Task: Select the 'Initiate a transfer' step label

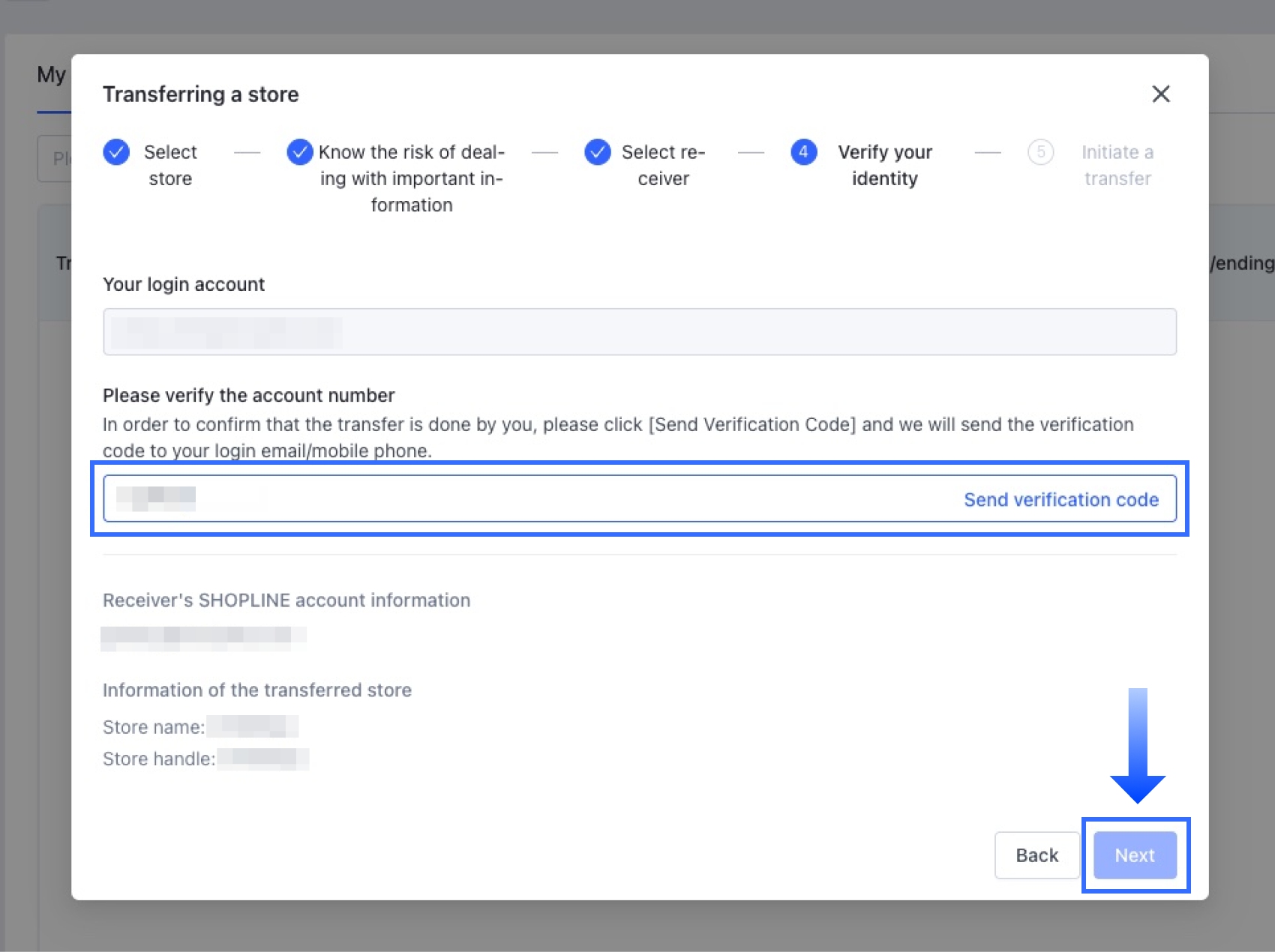Action: tap(1117, 165)
